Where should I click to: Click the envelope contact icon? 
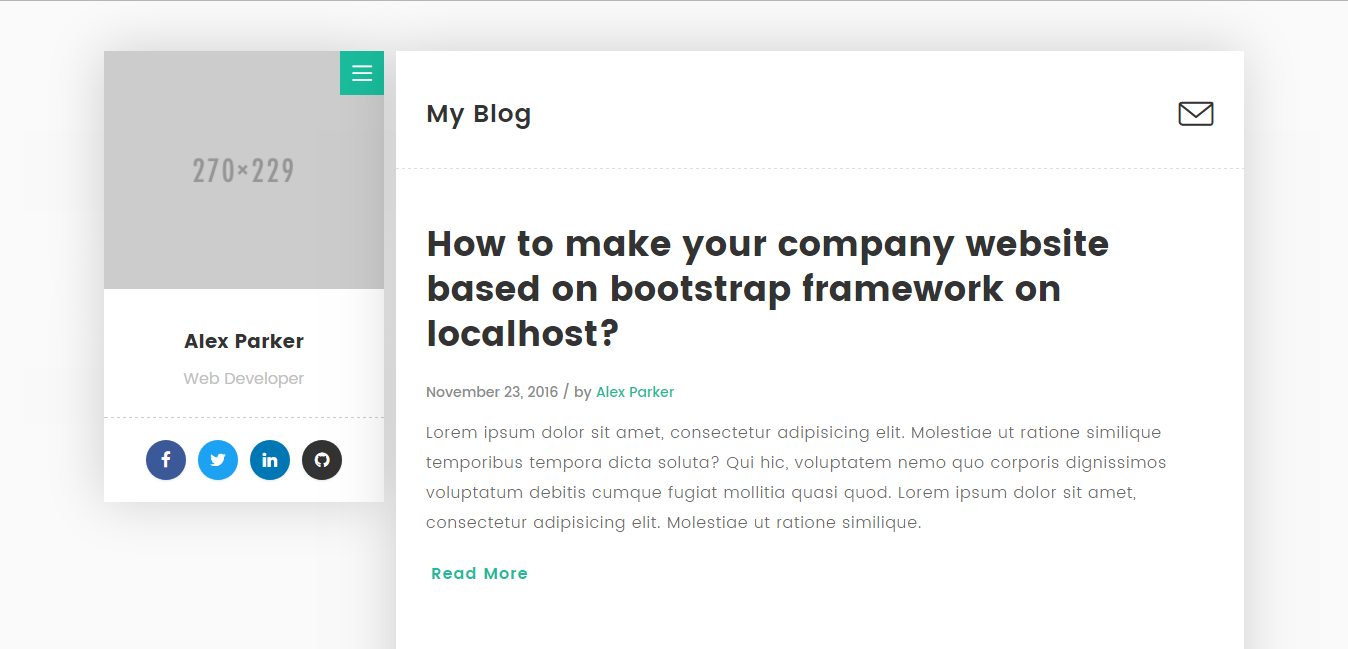pyautogui.click(x=1195, y=114)
